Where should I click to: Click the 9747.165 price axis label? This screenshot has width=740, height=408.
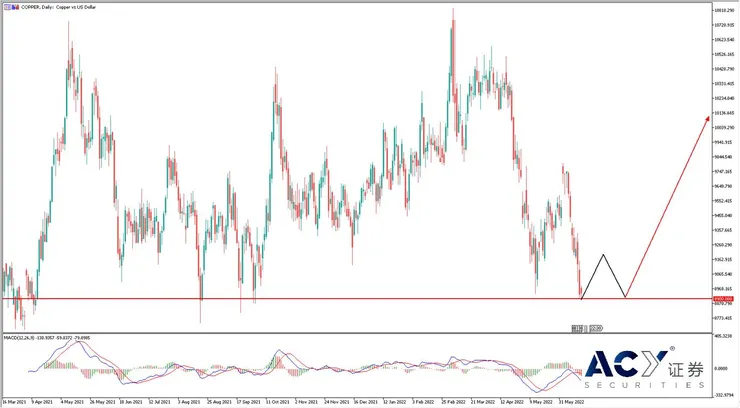[x=724, y=172]
